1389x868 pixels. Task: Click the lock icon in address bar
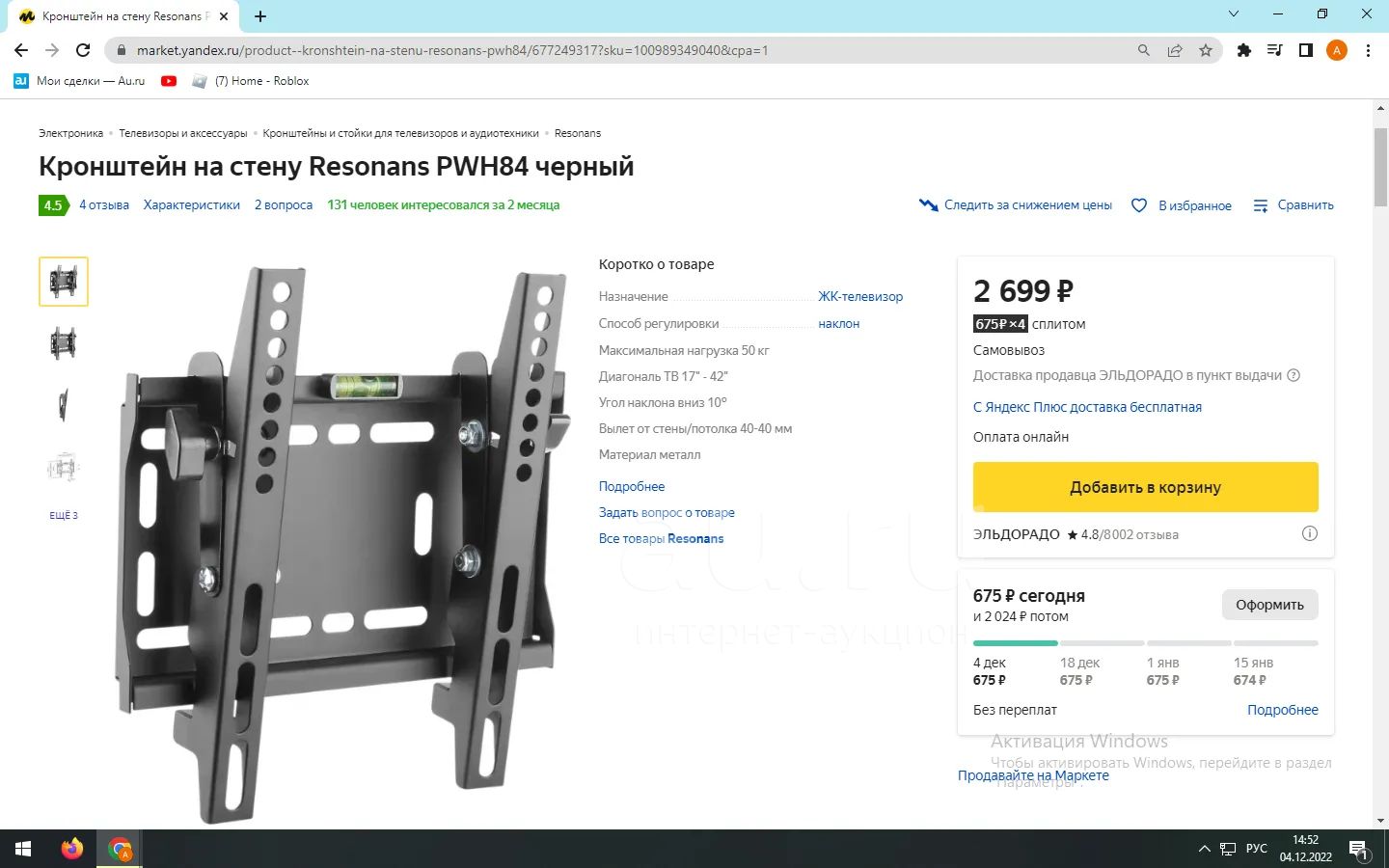point(122,50)
